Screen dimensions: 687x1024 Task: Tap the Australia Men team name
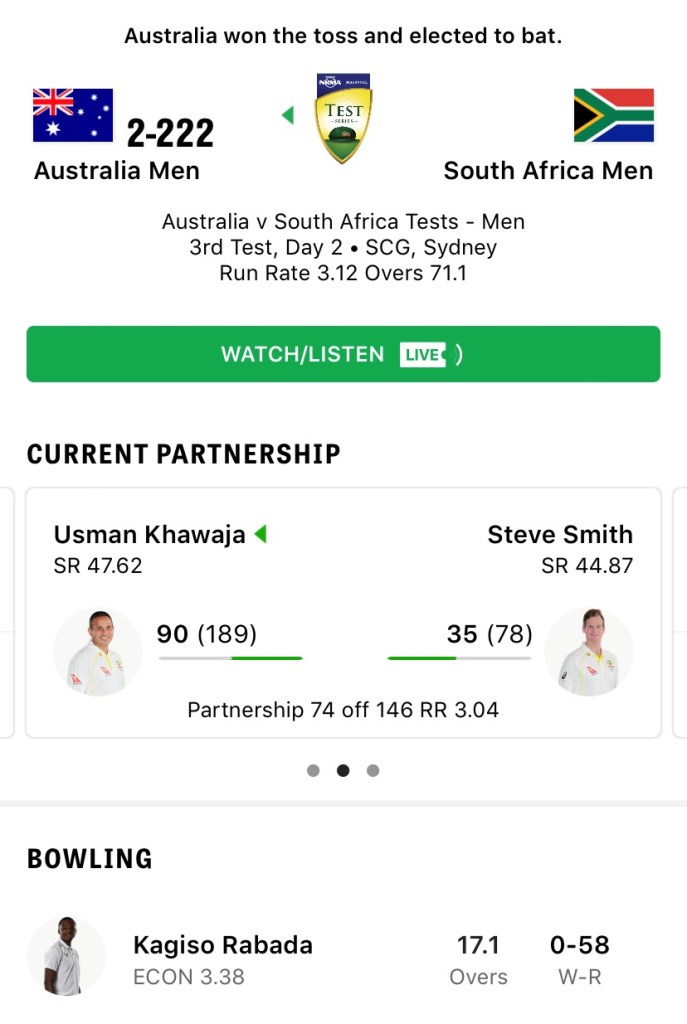point(117,171)
